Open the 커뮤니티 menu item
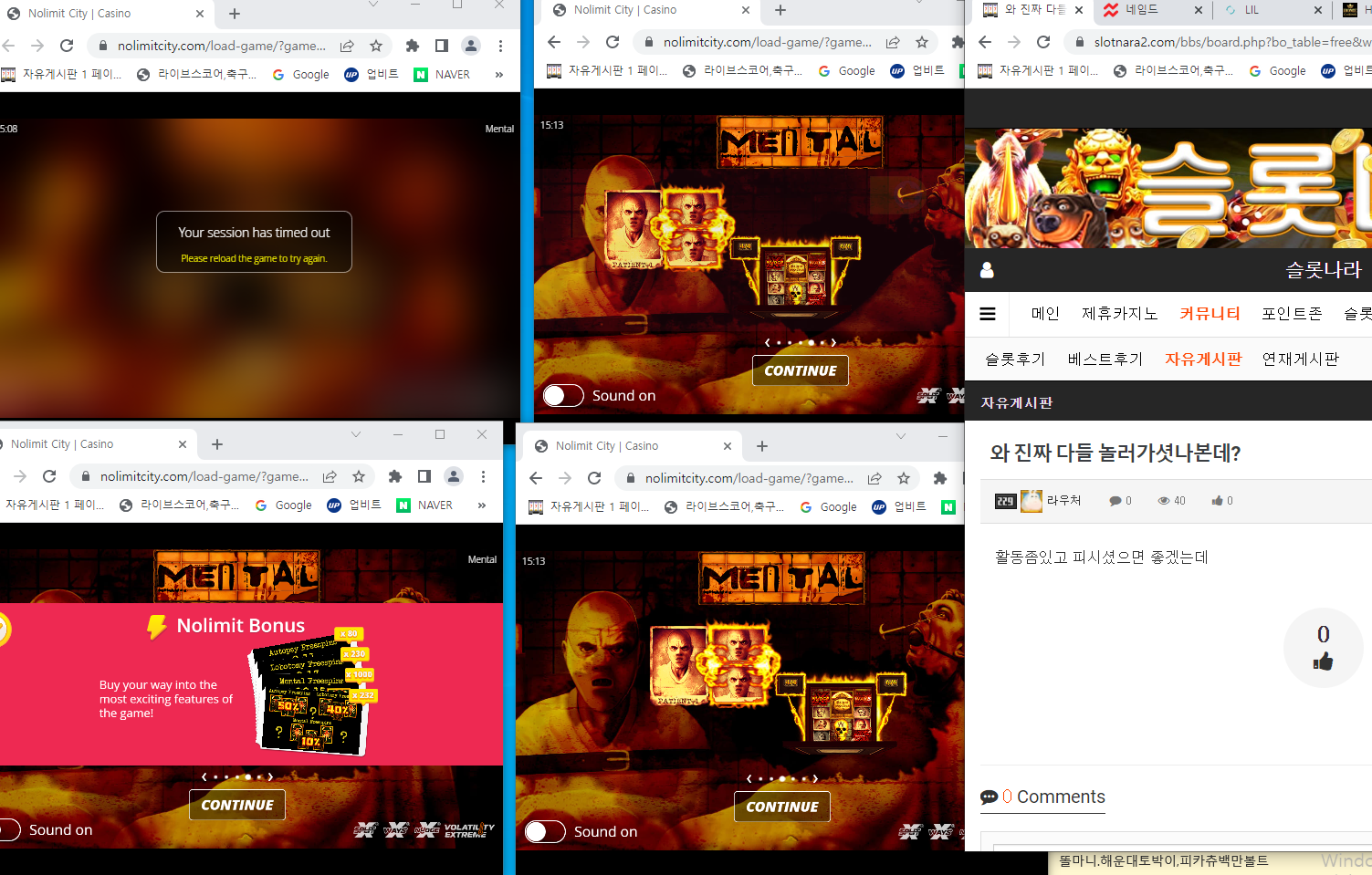This screenshot has height=875, width=1372. pos(1210,314)
